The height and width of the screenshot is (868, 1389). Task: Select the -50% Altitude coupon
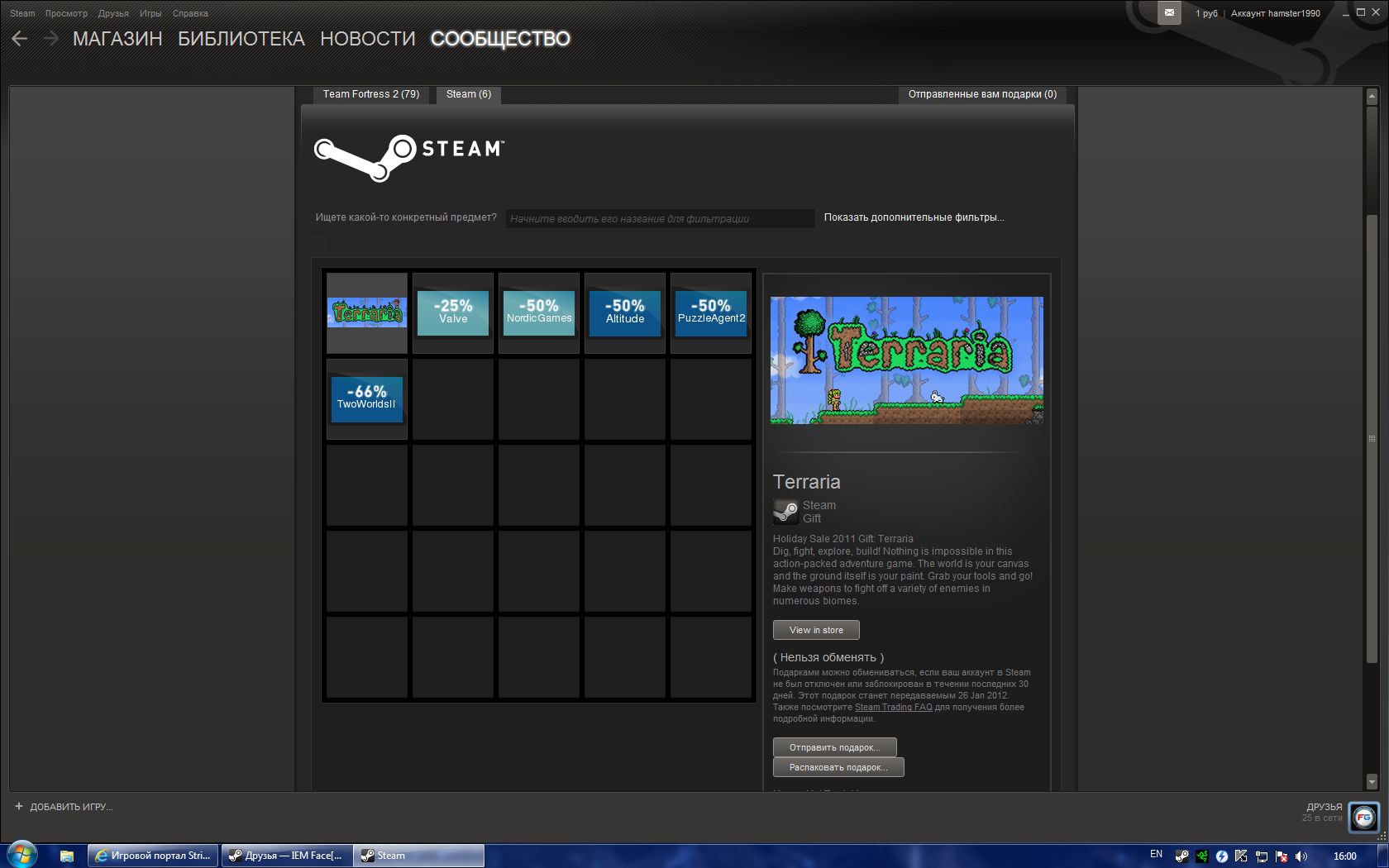[625, 313]
